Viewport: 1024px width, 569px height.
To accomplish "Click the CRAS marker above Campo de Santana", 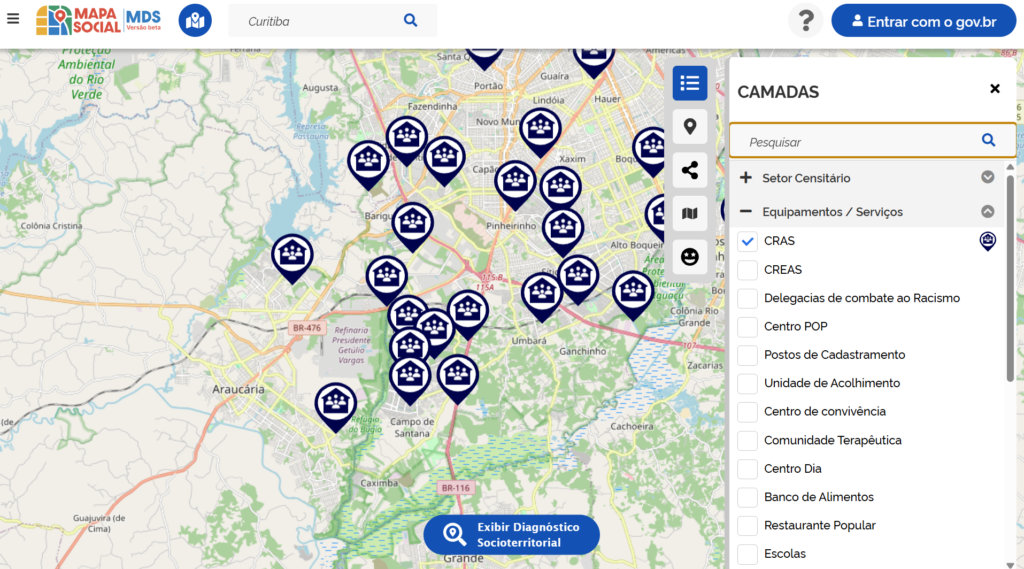I will (410, 381).
